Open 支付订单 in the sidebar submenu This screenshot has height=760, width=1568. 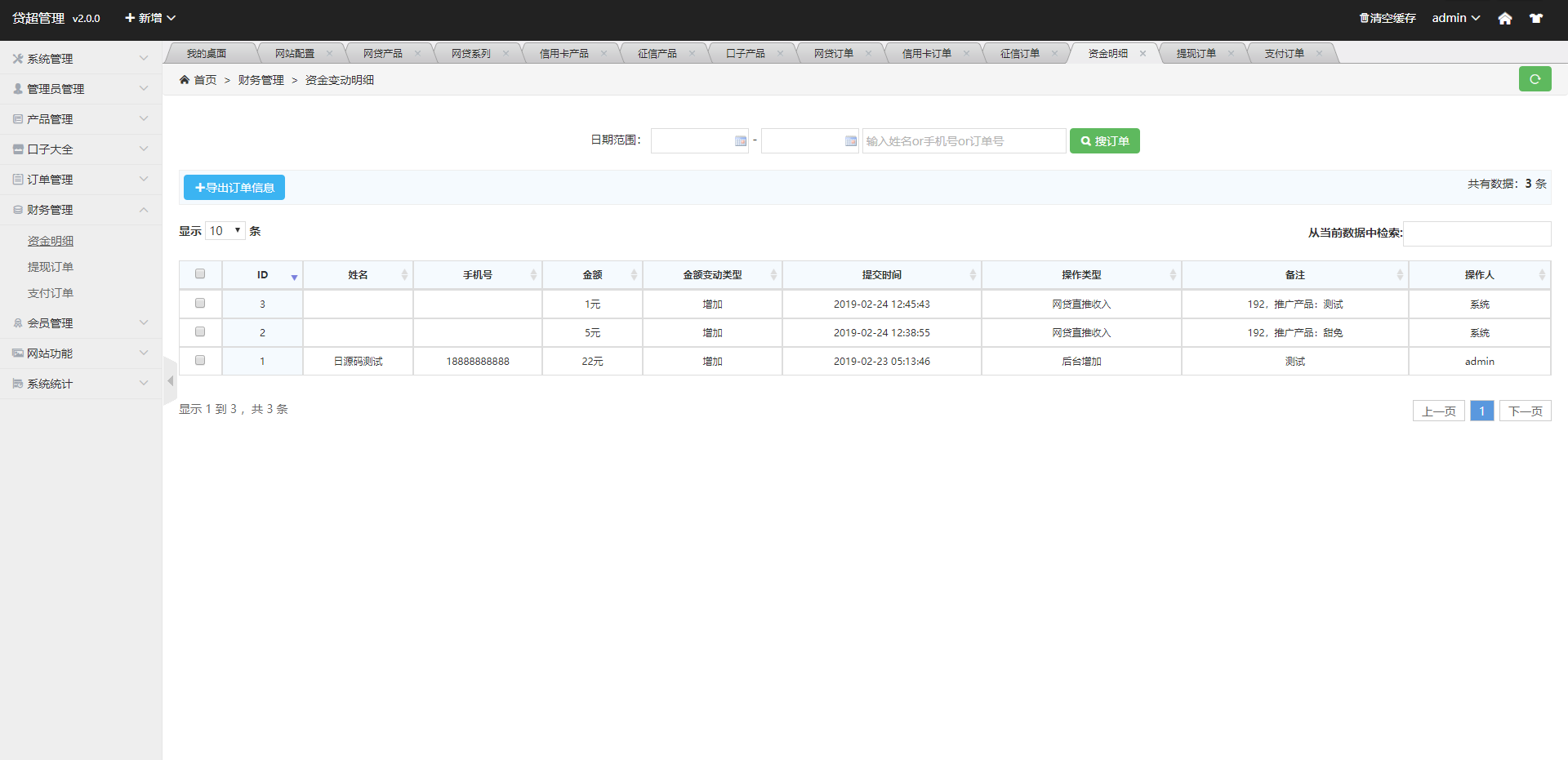click(x=51, y=293)
